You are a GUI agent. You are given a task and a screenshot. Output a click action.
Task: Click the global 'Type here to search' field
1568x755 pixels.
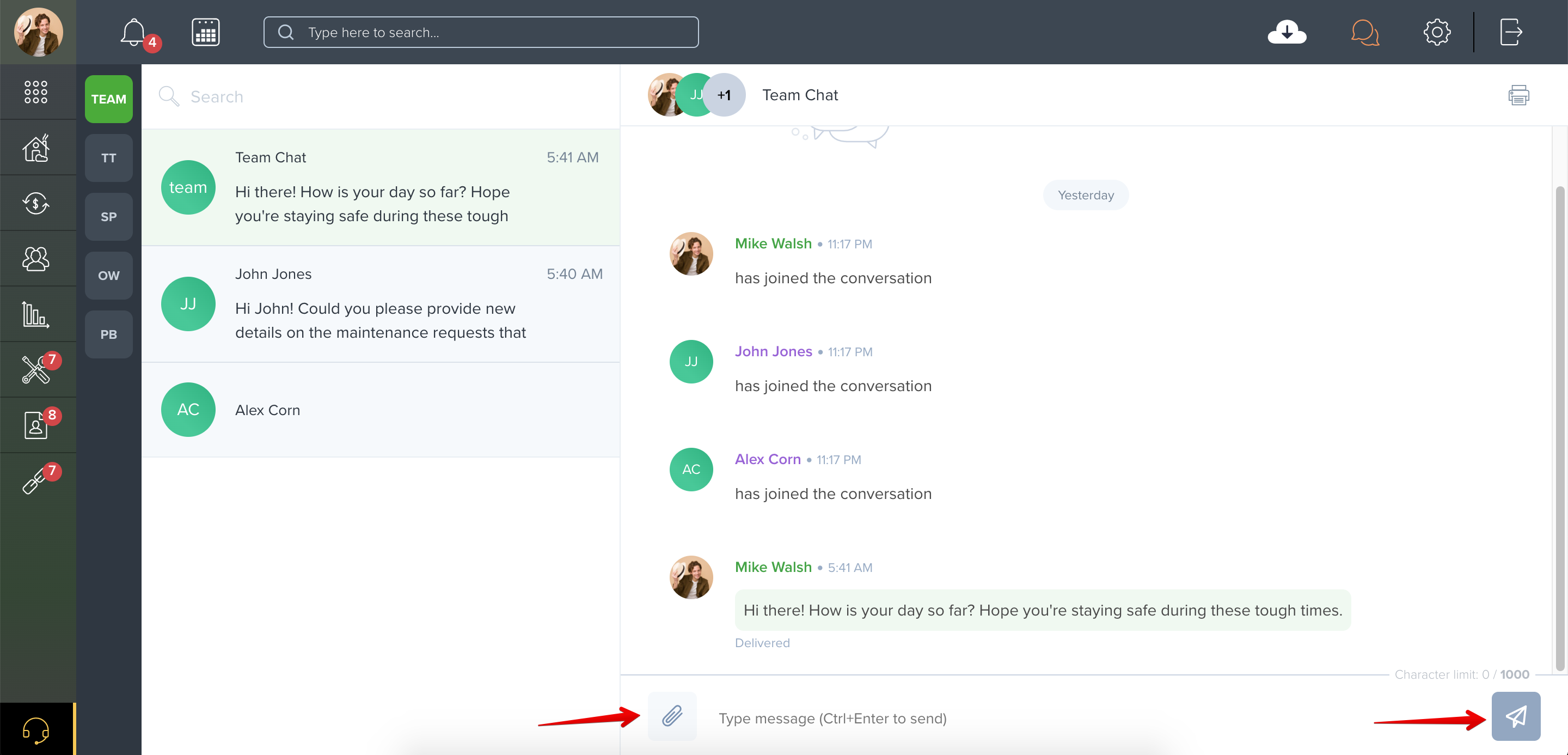[481, 32]
